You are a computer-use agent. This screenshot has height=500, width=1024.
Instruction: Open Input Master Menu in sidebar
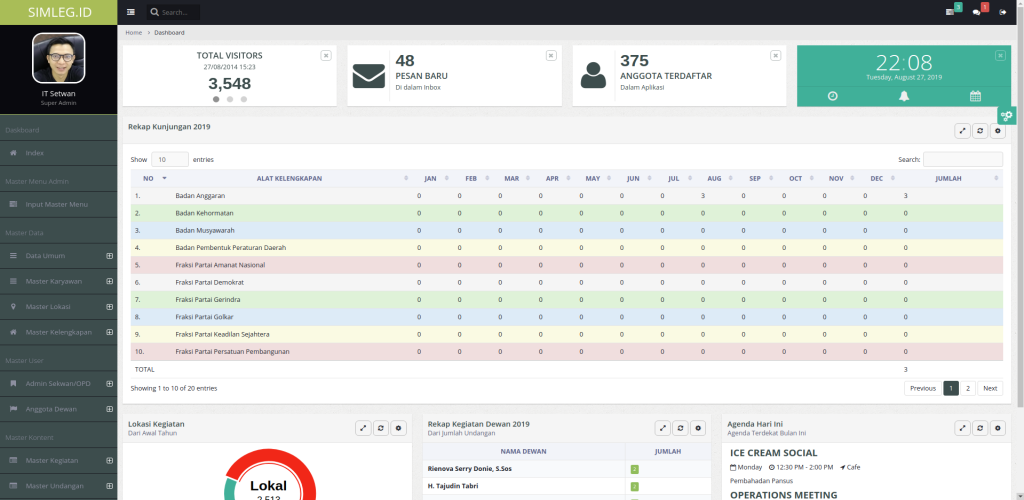tap(59, 205)
